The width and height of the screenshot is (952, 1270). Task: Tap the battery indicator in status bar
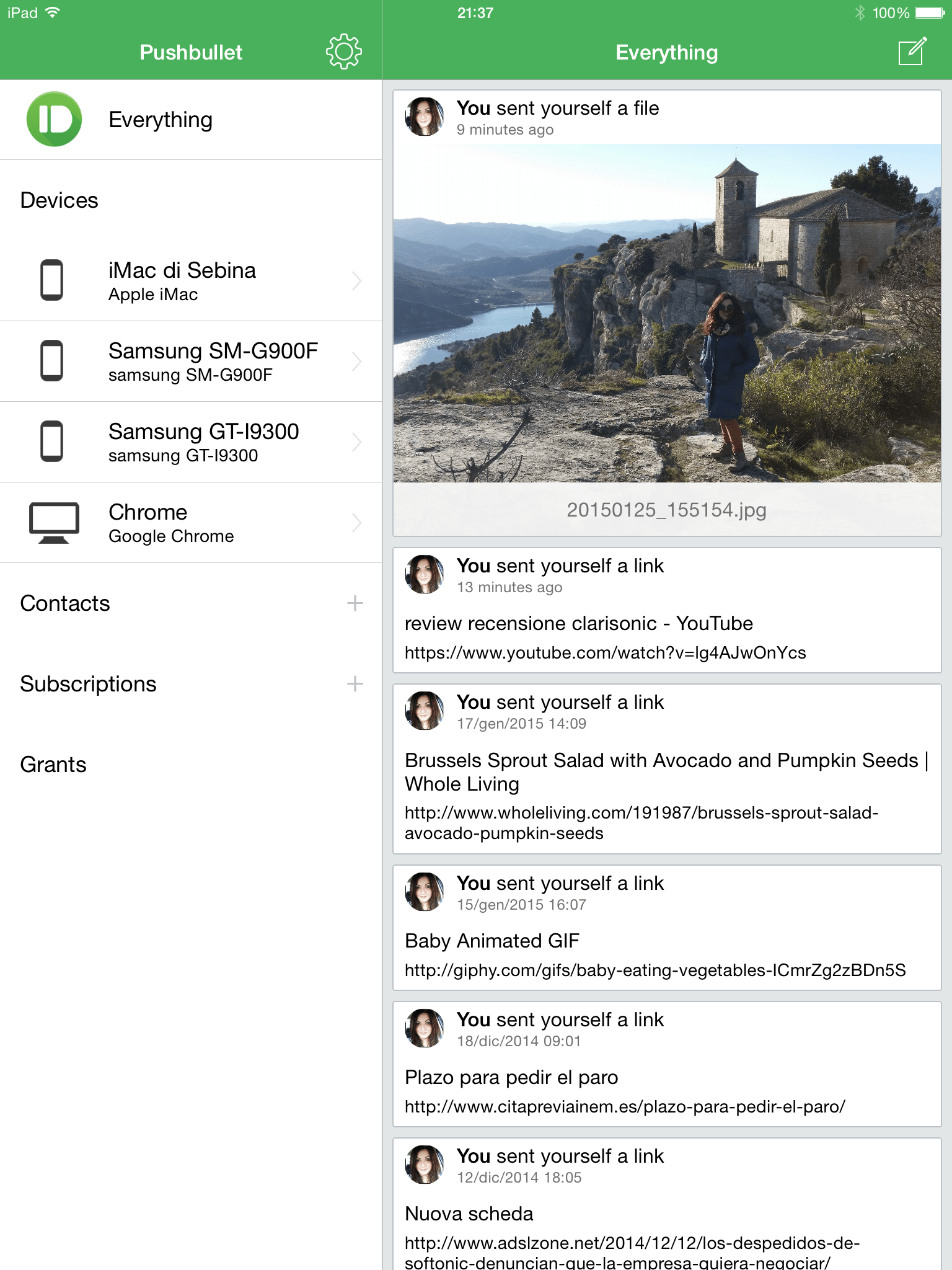pyautogui.click(x=930, y=13)
